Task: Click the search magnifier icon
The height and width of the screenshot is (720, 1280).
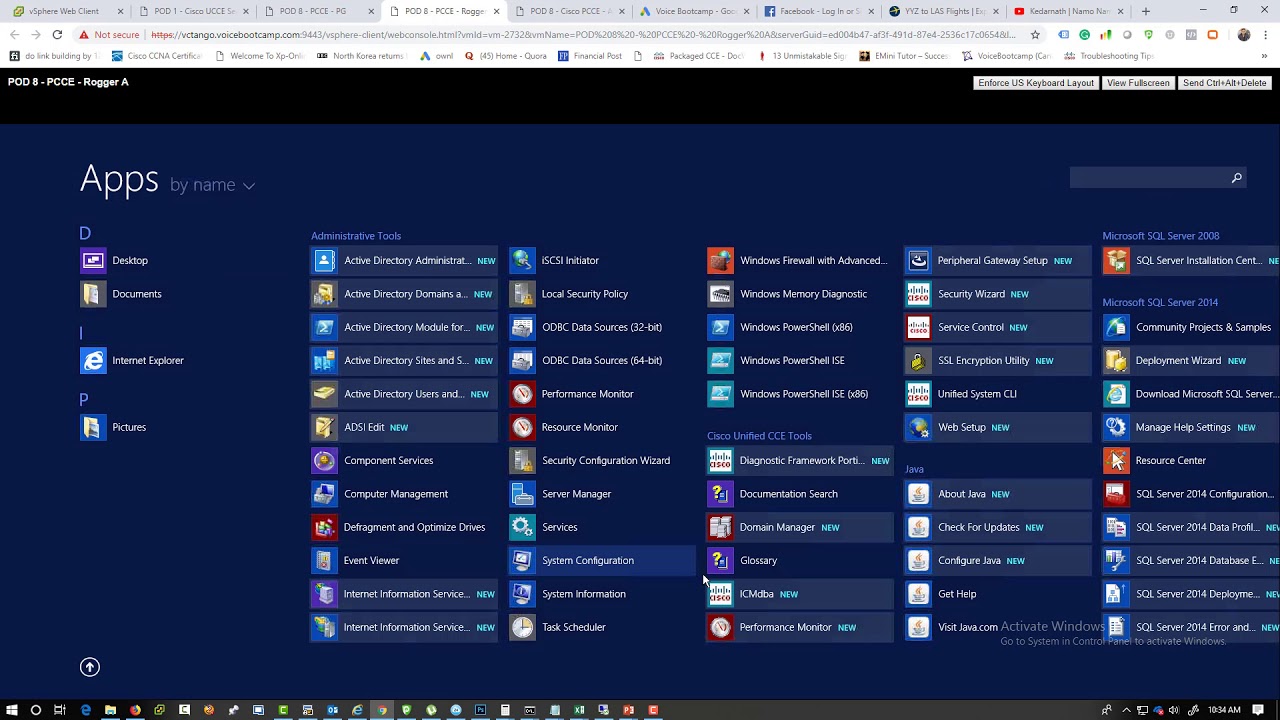Action: click(x=1237, y=178)
